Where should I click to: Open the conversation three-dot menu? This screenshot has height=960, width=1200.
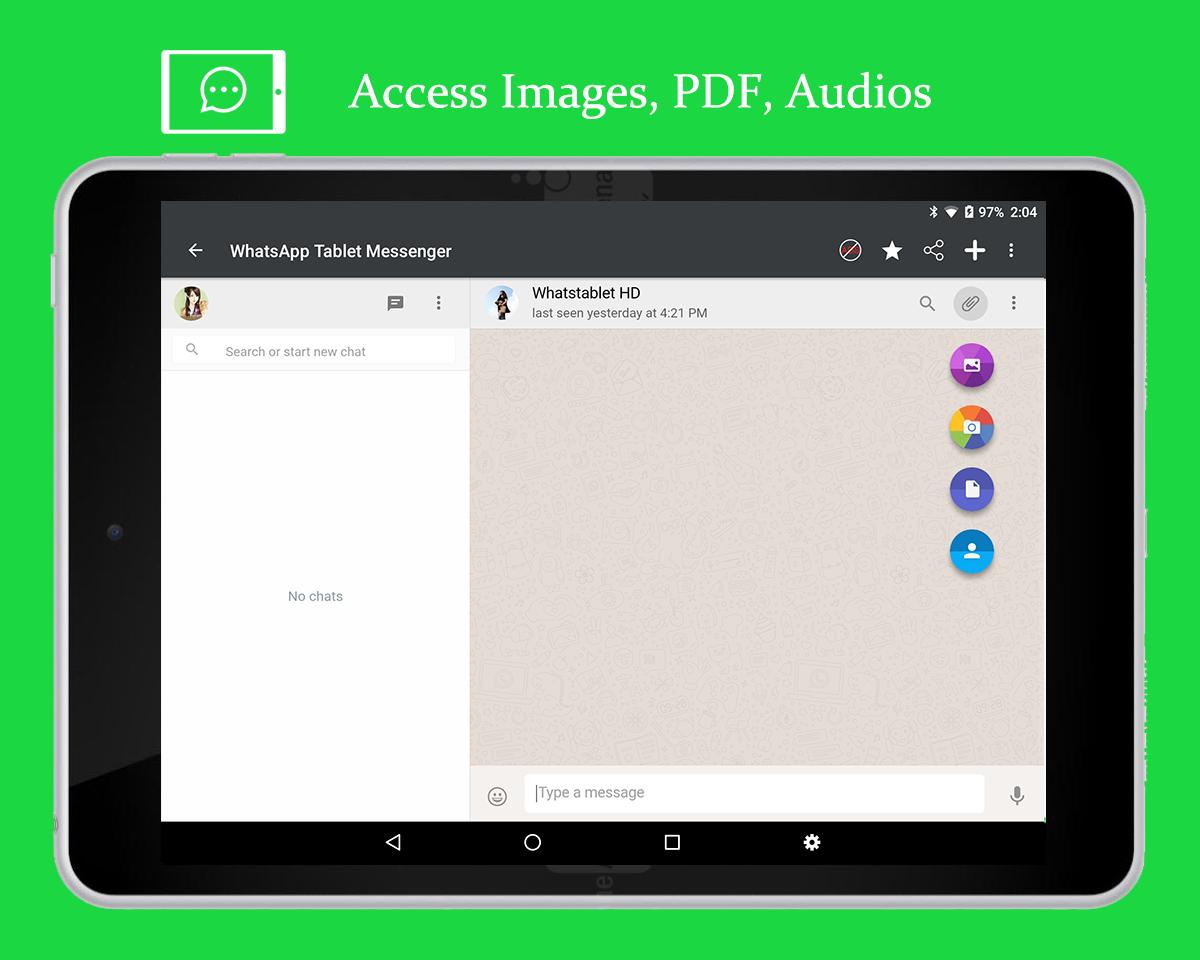point(1013,303)
